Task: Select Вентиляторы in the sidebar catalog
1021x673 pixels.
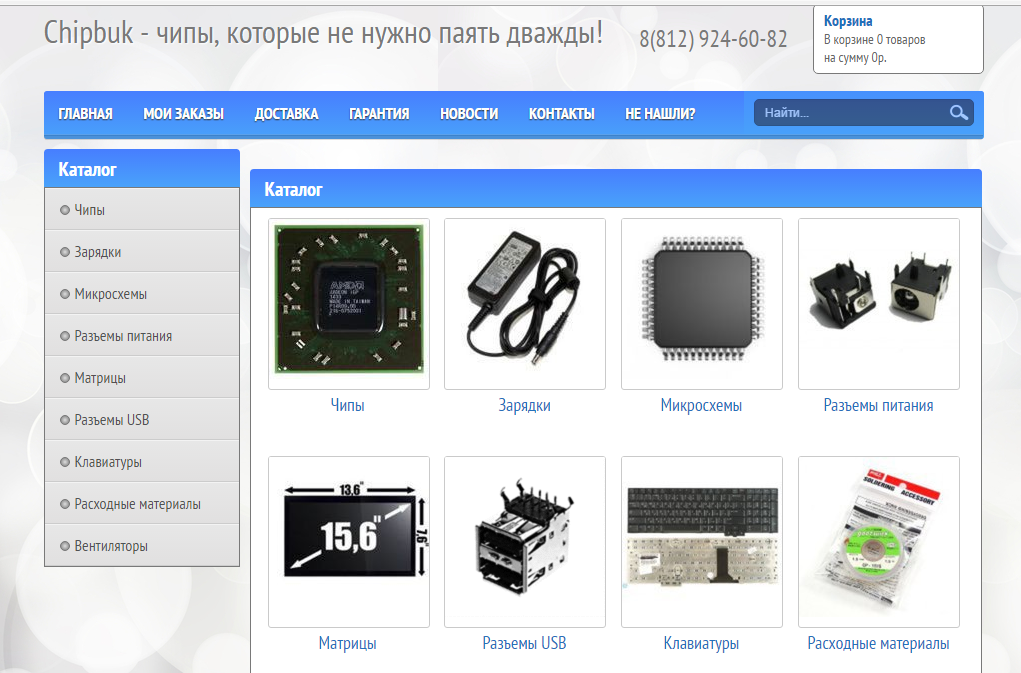Action: pos(110,546)
